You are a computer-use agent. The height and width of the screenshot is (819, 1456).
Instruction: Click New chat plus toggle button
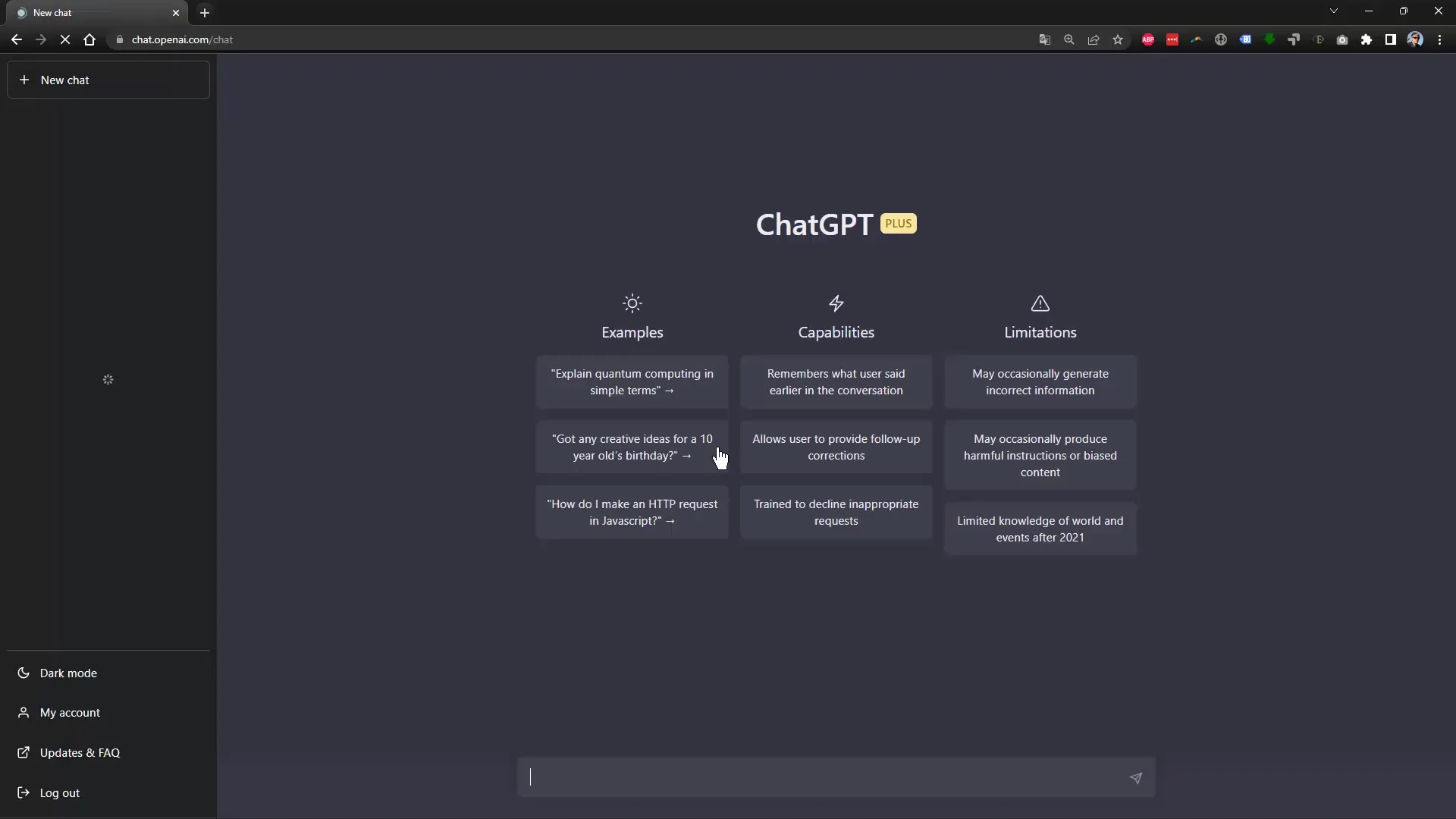[x=109, y=80]
